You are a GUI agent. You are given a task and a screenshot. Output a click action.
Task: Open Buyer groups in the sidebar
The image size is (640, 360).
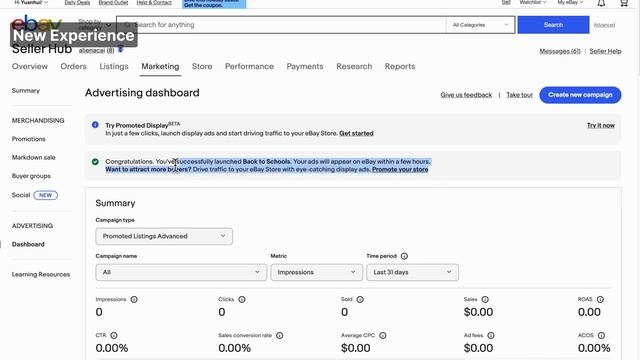click(31, 176)
